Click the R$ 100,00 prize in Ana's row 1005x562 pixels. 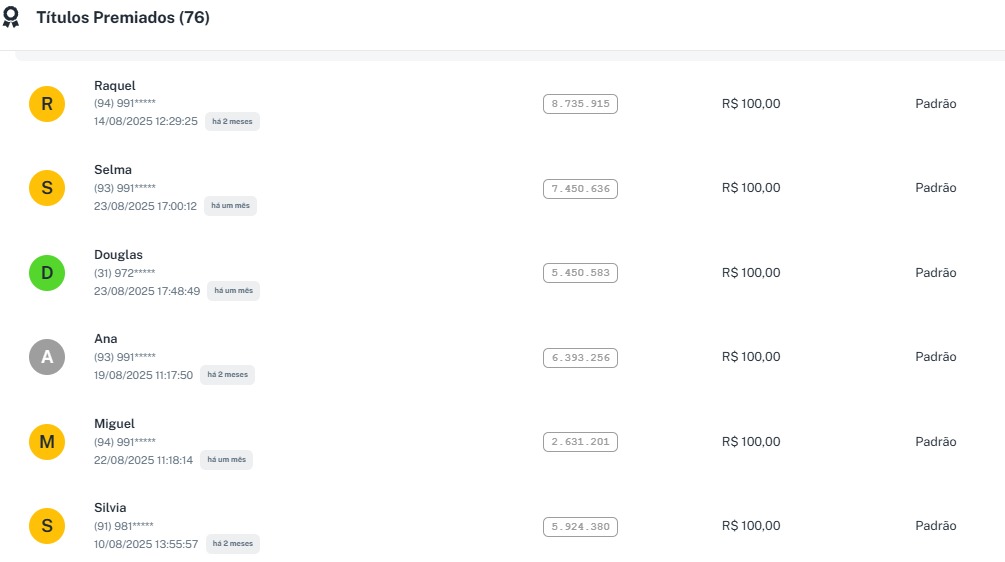tap(751, 357)
